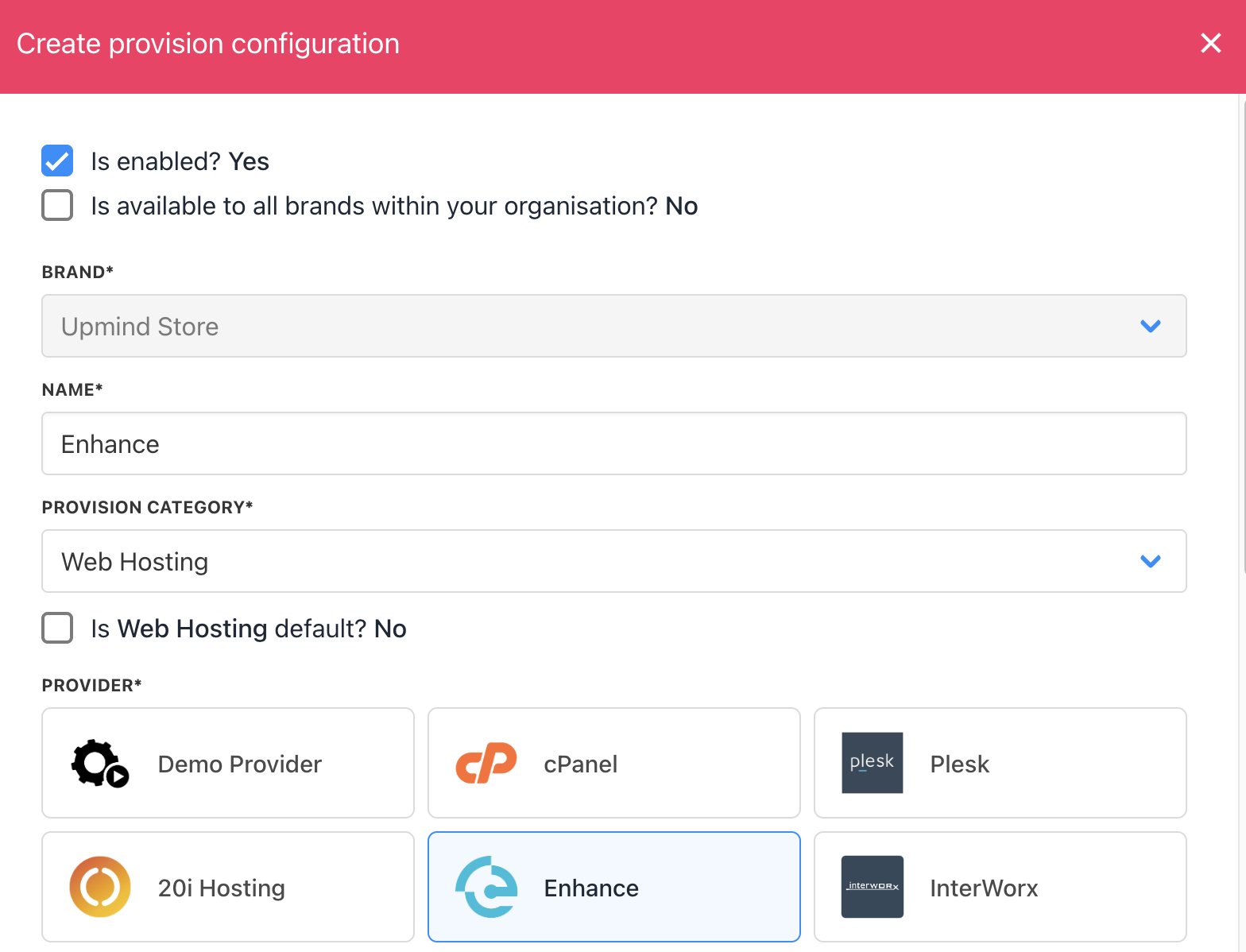This screenshot has height=952, width=1246.
Task: Click the 'Is available to all brands' label text
Action: click(x=394, y=206)
